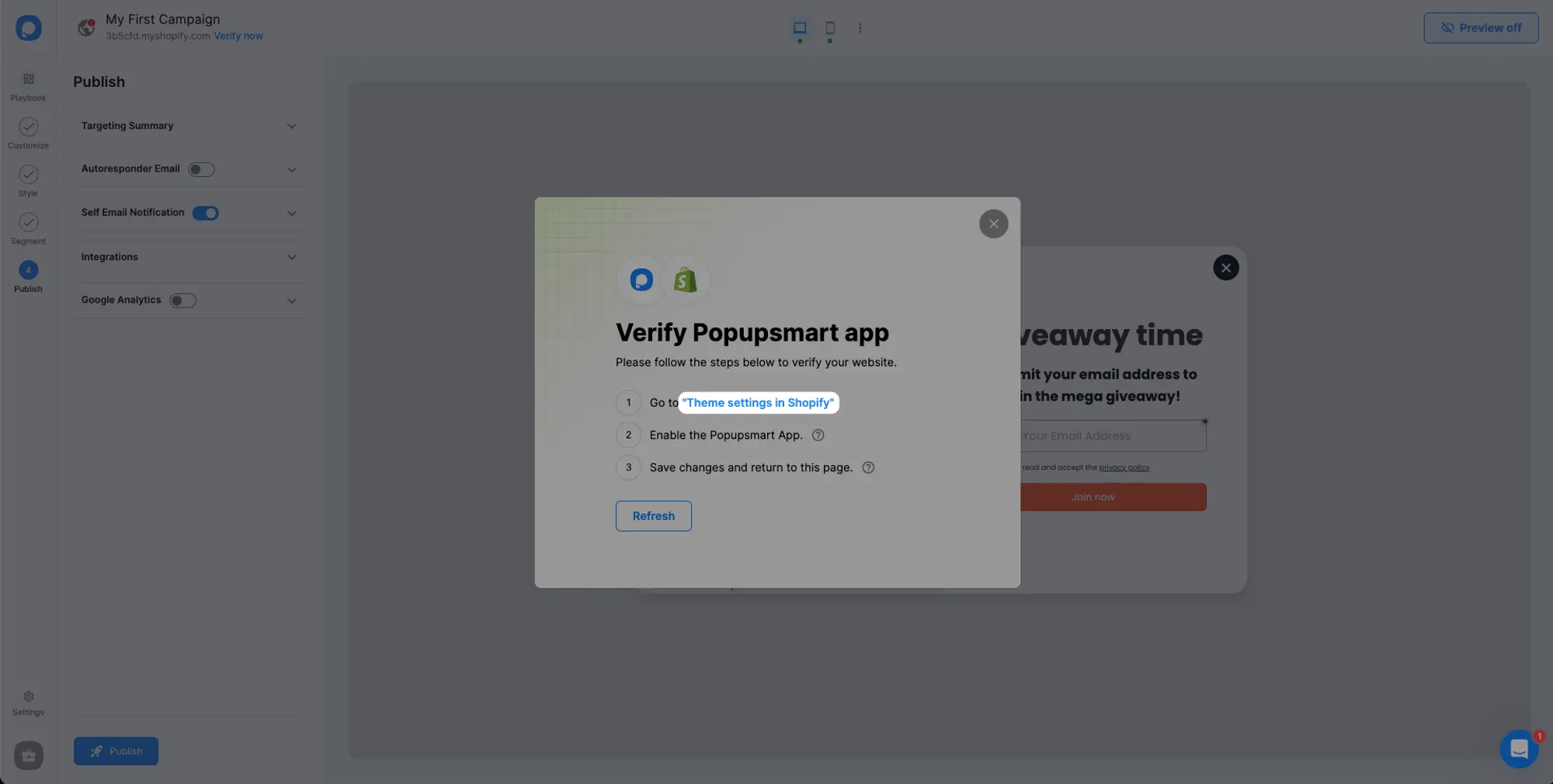Switch to mobile preview view

coord(830,28)
